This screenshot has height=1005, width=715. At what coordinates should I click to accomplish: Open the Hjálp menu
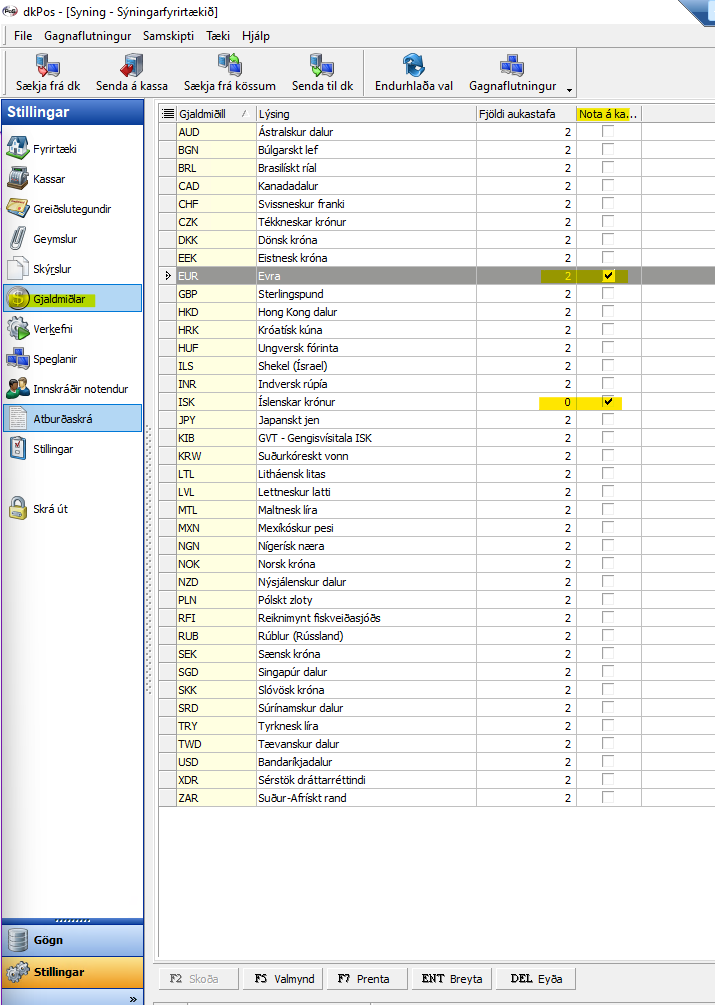pyautogui.click(x=256, y=35)
